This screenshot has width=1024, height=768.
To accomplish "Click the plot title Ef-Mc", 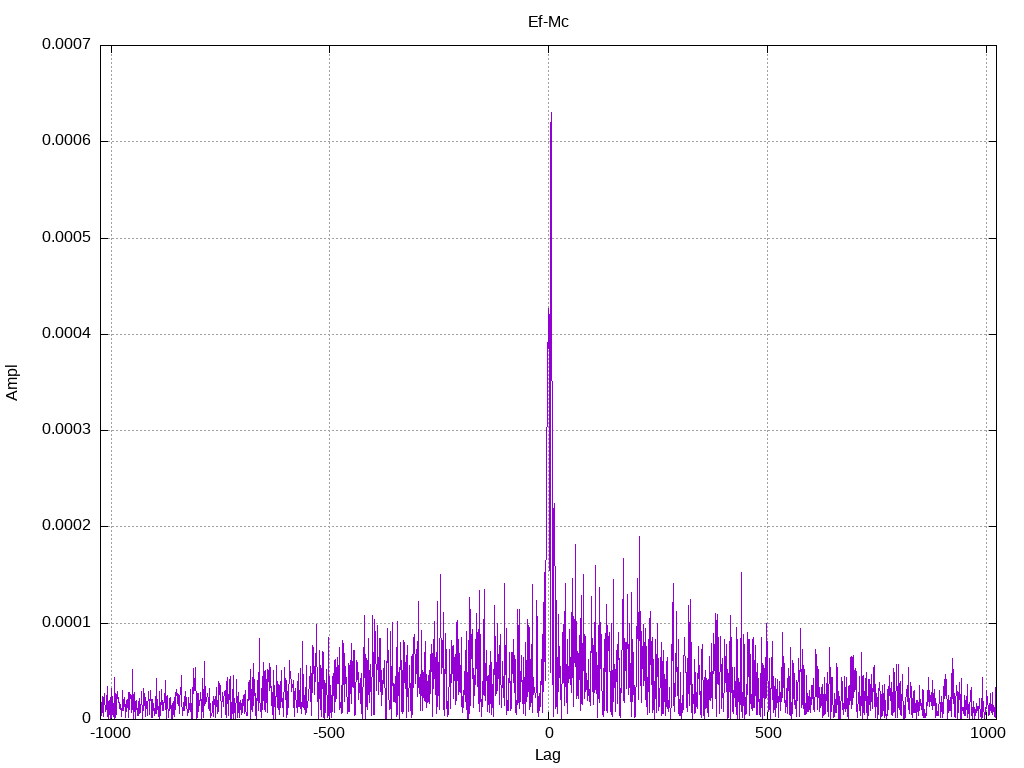I will (548, 22).
